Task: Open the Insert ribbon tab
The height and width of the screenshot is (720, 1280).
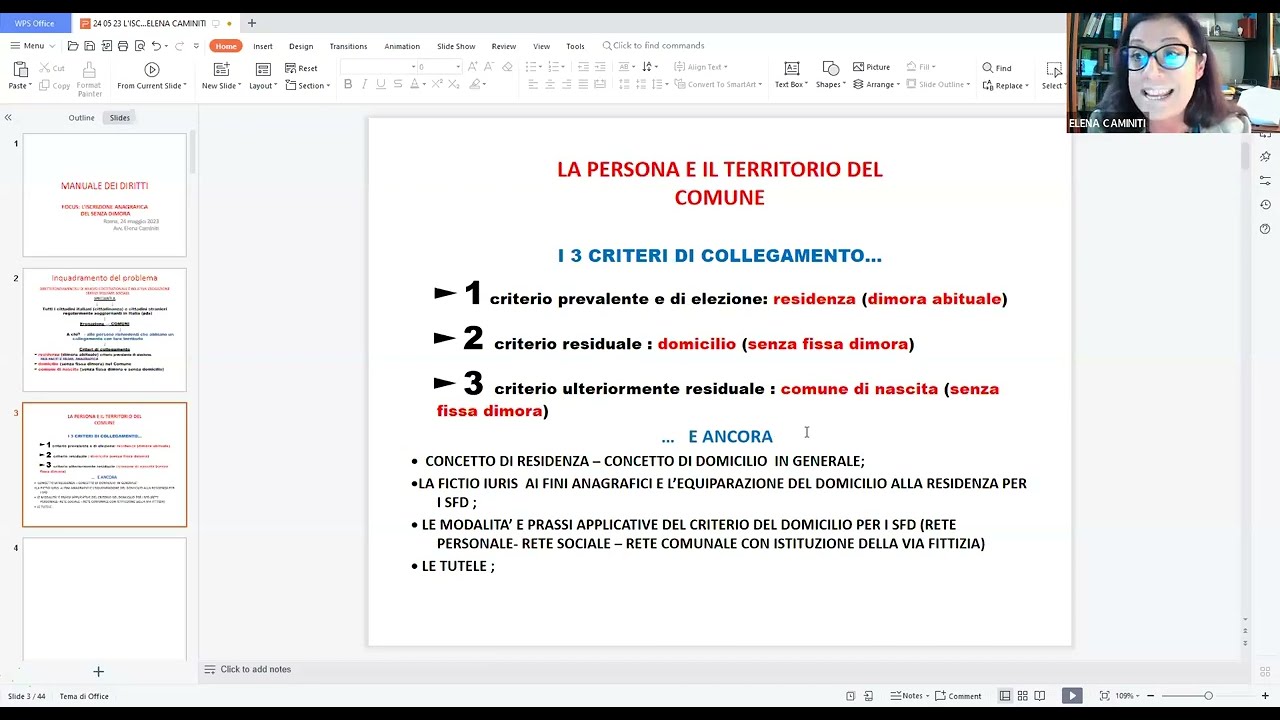Action: (263, 46)
